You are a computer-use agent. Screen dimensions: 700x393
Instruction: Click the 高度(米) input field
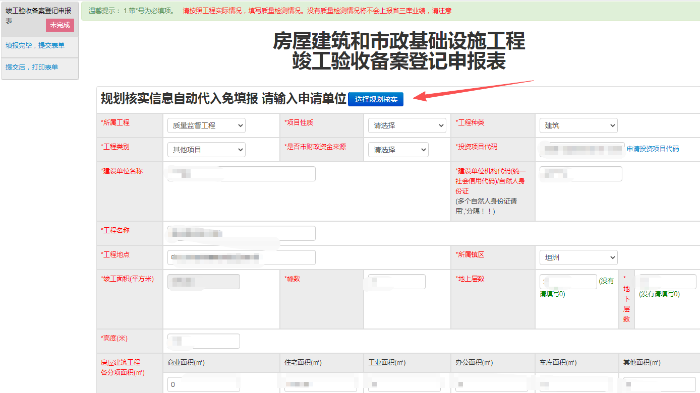click(204, 341)
